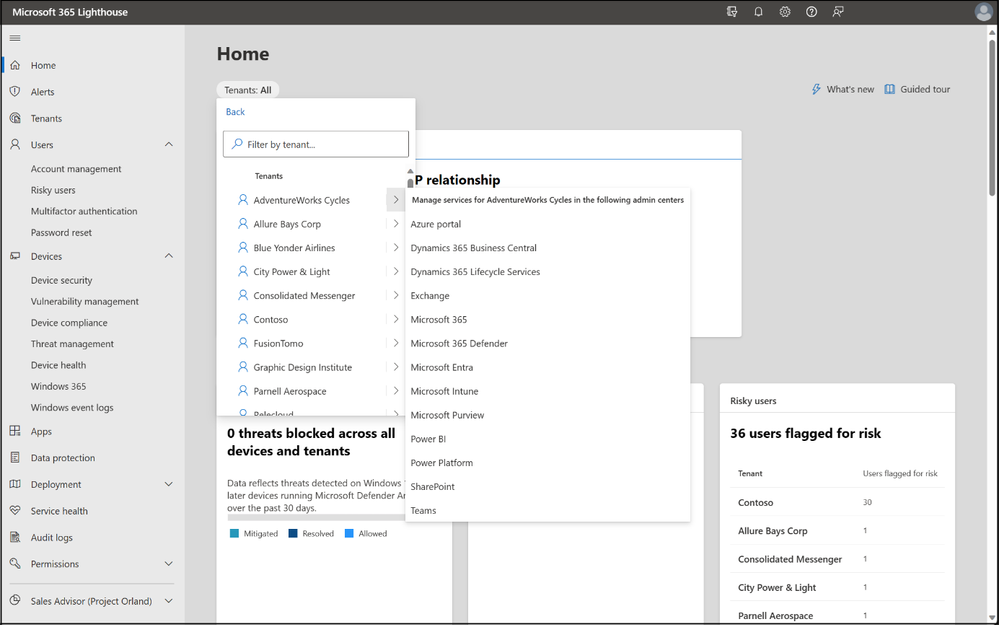Screen dimensions: 999x625
Task: Select the page vertical scrollbar
Action: pyautogui.click(x=992, y=118)
